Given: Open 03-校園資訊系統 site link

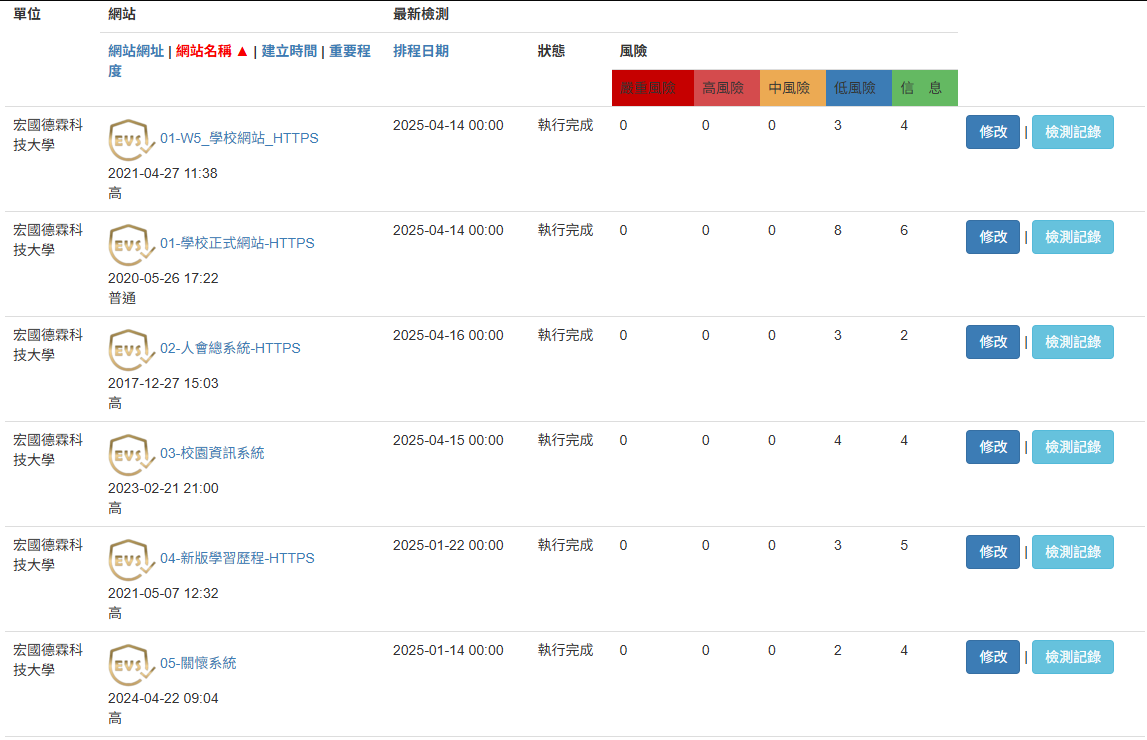Looking at the screenshot, I should tap(212, 453).
